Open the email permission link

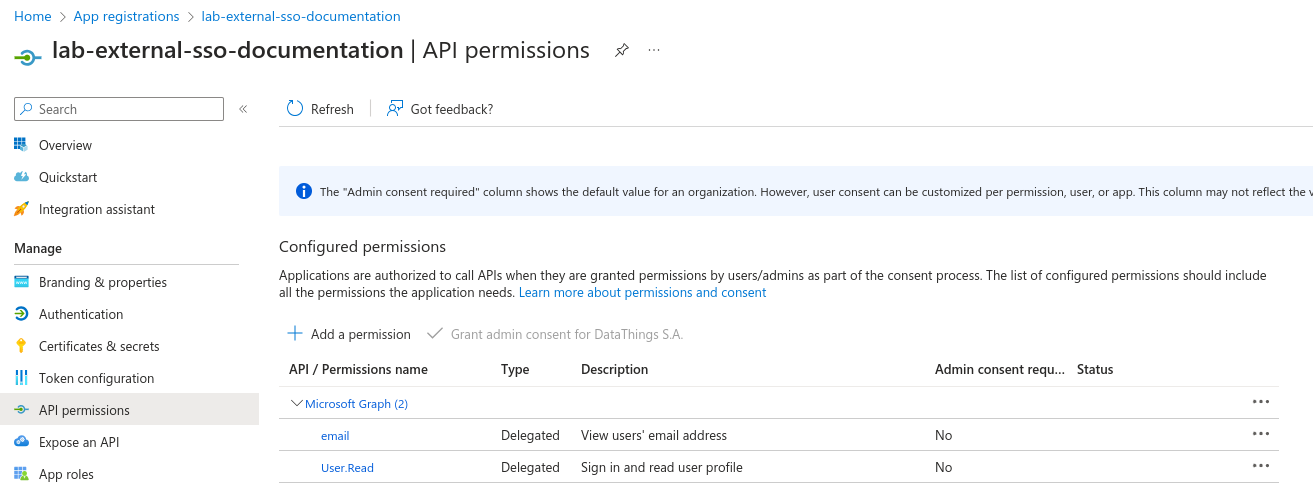[335, 436]
